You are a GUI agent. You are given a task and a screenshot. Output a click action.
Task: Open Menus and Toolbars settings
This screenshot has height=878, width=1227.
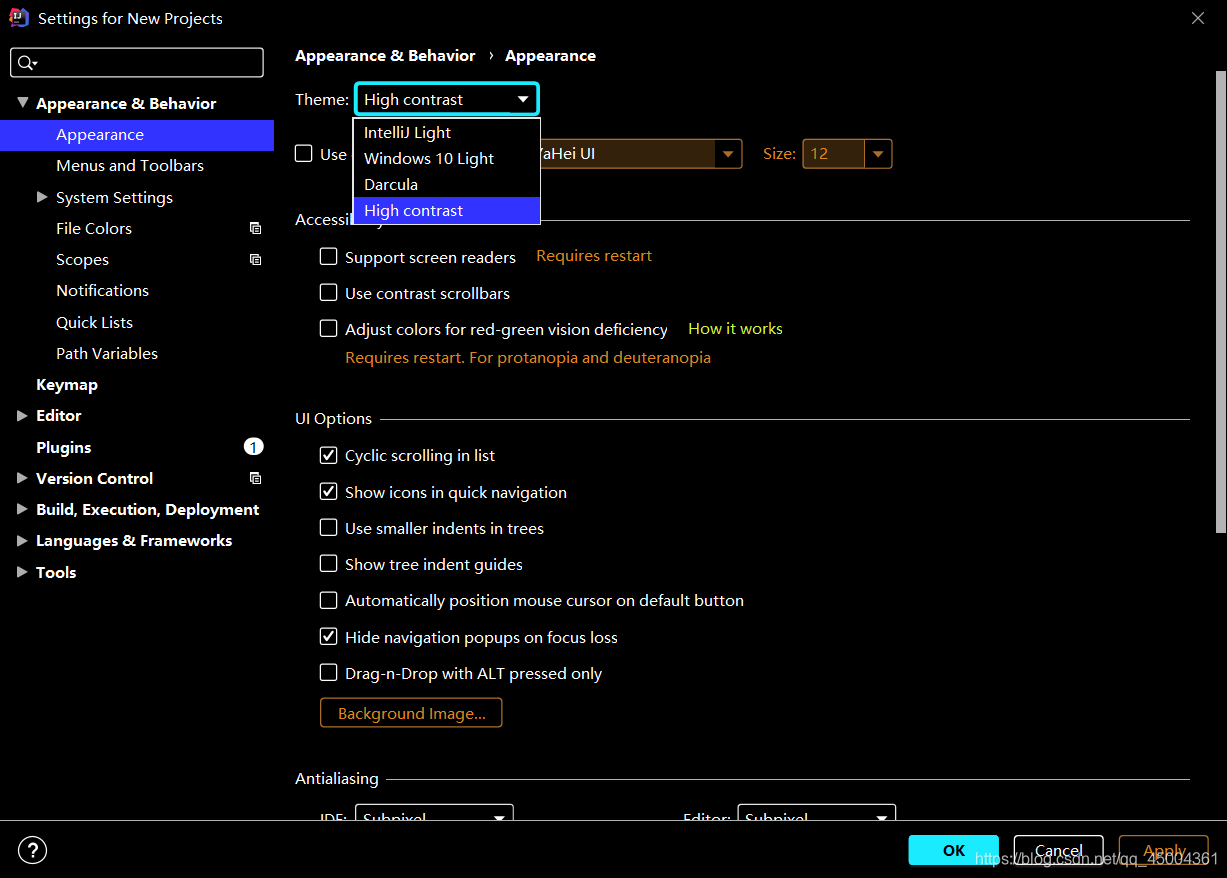click(130, 165)
